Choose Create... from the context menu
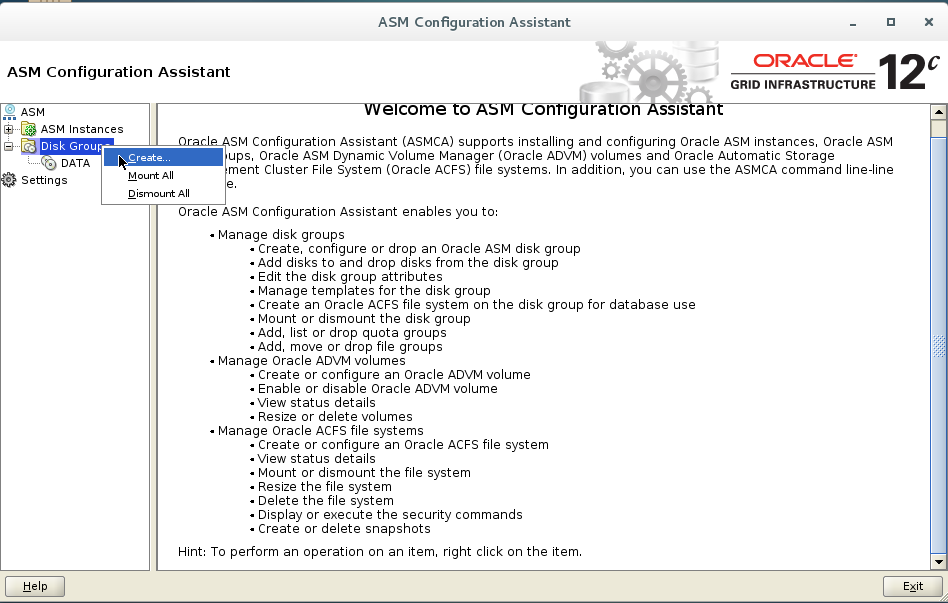The image size is (948, 603). [x=163, y=157]
